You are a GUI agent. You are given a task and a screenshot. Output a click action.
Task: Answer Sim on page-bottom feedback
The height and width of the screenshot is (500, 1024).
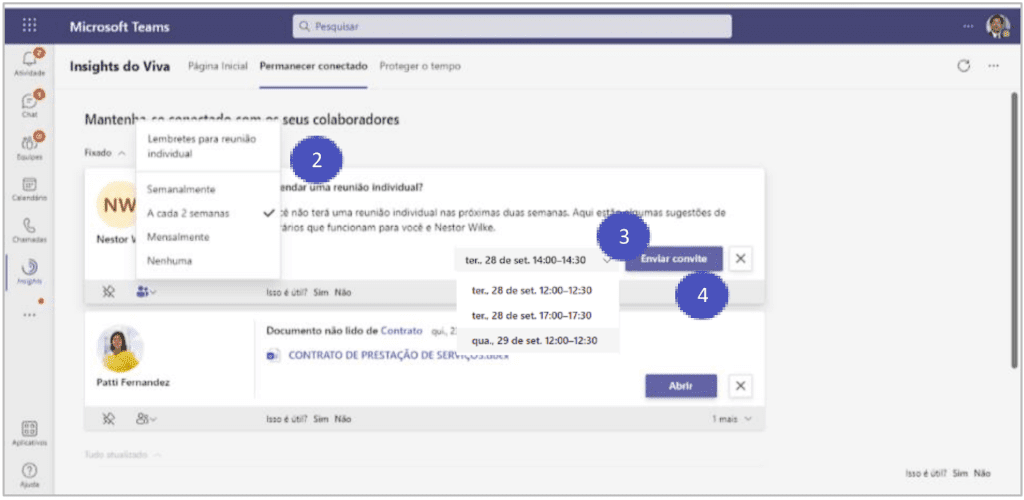coord(960,473)
